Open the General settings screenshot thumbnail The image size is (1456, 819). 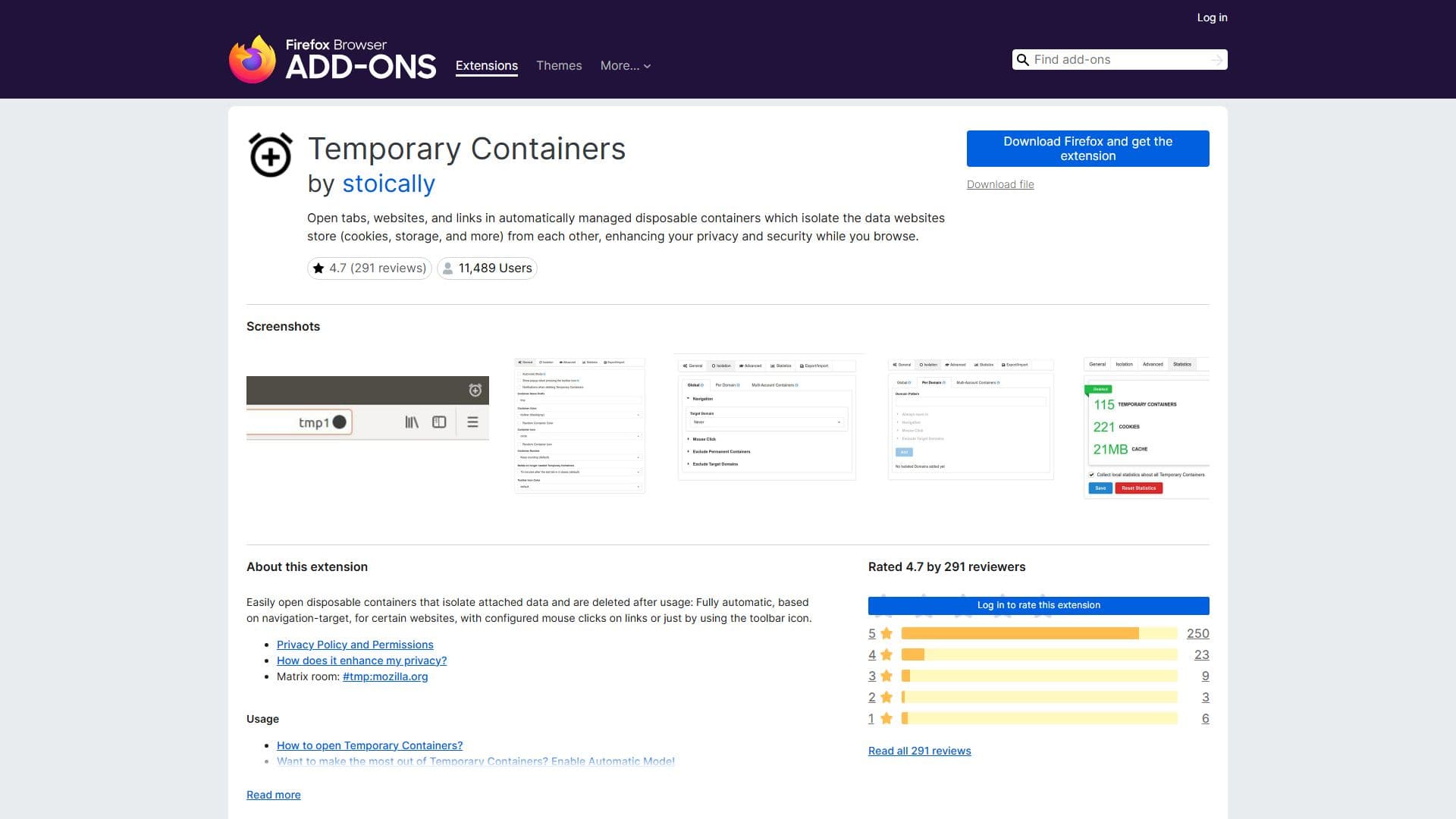pyautogui.click(x=579, y=425)
